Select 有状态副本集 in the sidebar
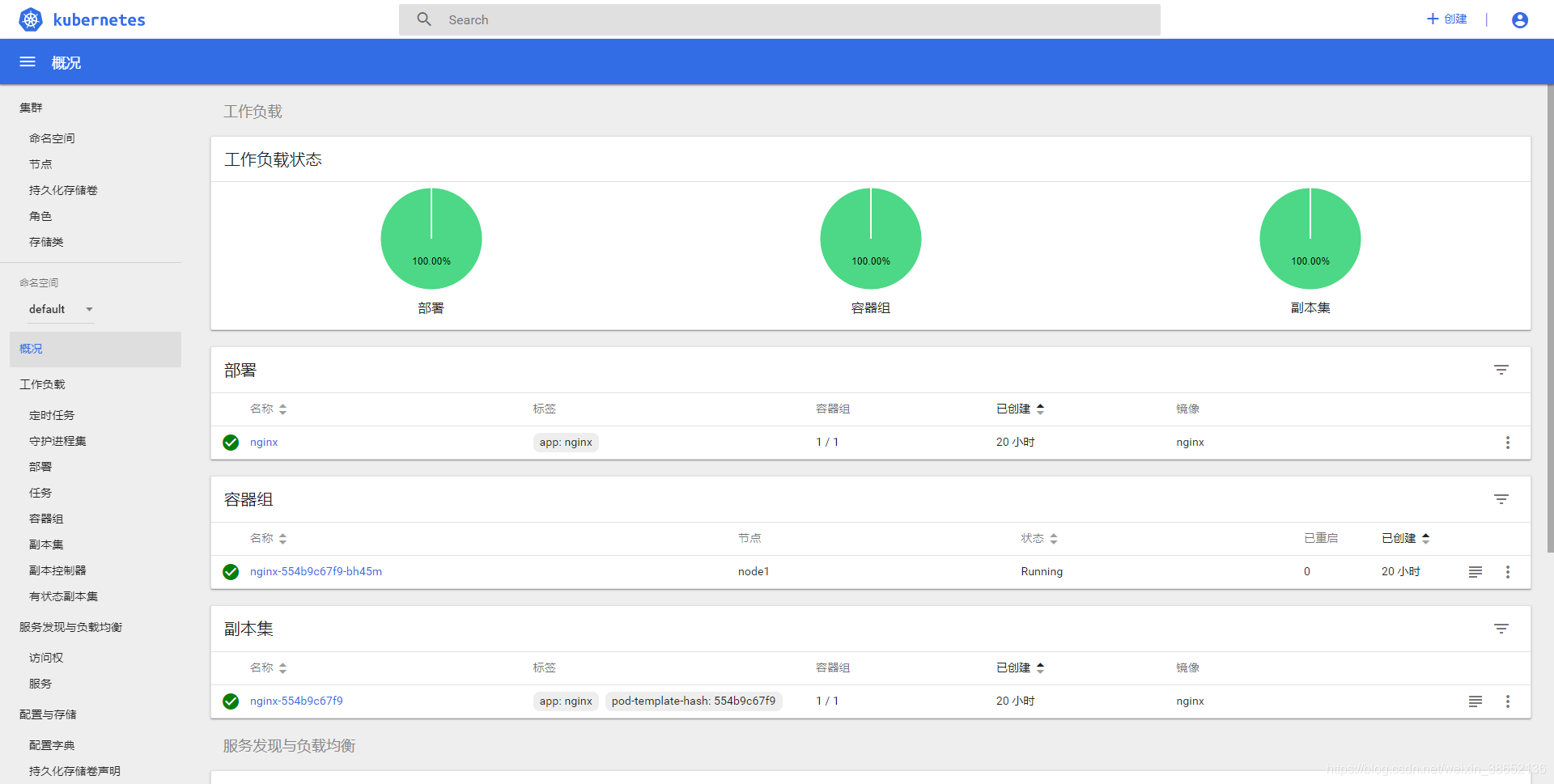1554x784 pixels. click(x=63, y=596)
